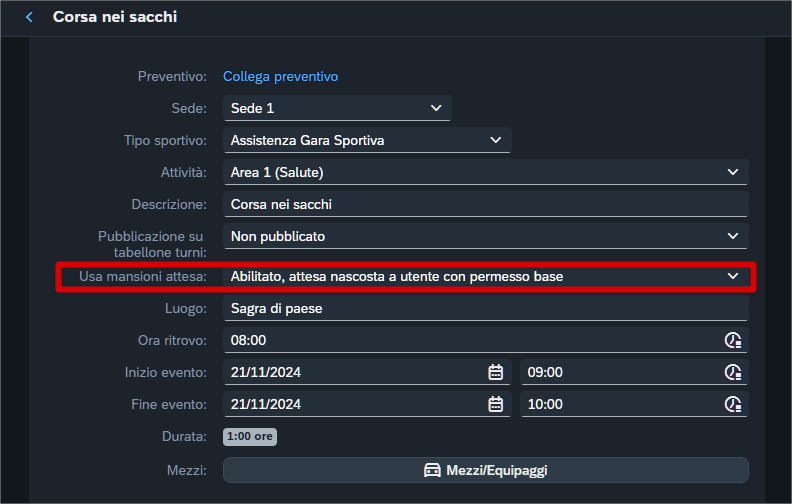This screenshot has height=504, width=792.
Task: Expand the Attività dropdown
Action: [733, 172]
